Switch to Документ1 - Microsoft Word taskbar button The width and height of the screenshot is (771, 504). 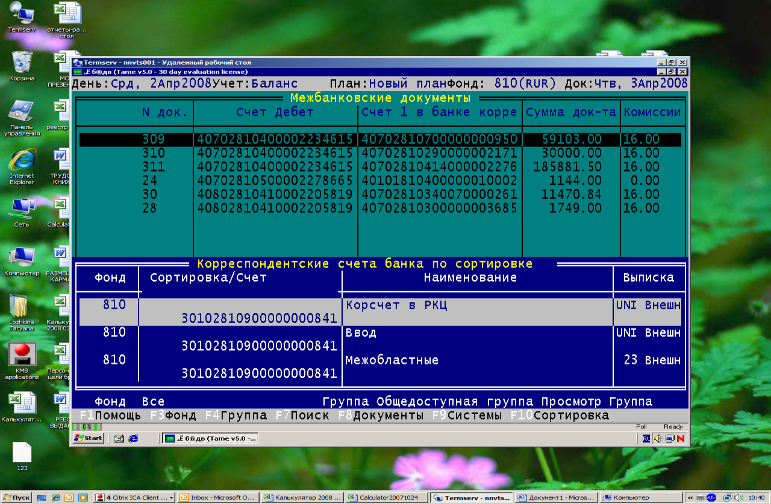pyautogui.click(x=556, y=498)
